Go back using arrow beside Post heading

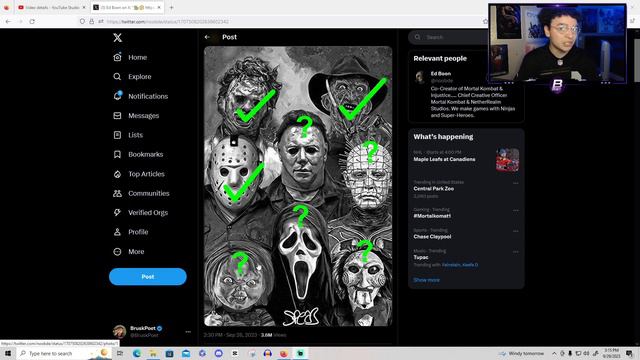[x=207, y=37]
